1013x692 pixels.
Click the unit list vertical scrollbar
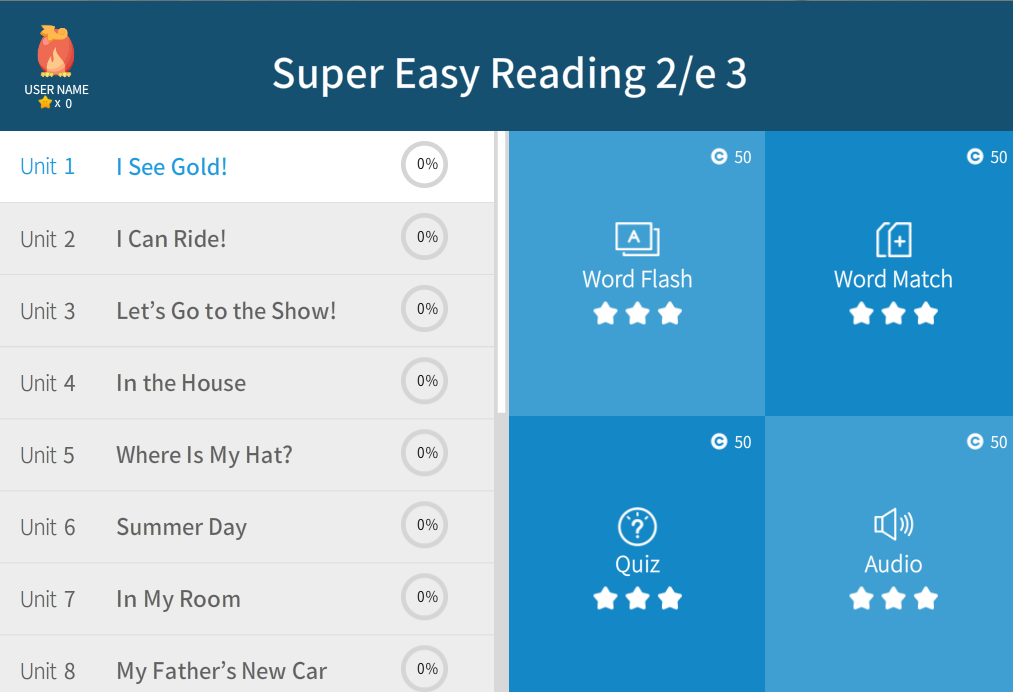tap(502, 270)
